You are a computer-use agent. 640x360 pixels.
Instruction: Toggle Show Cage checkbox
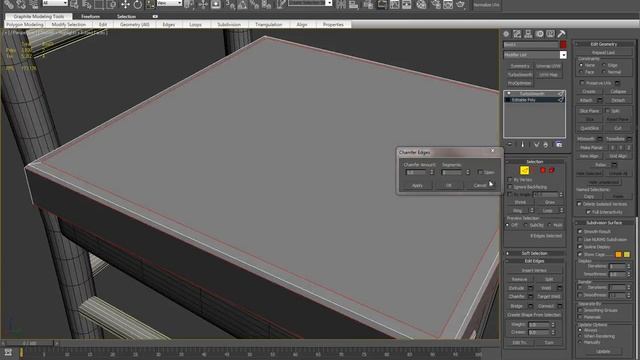(580, 254)
